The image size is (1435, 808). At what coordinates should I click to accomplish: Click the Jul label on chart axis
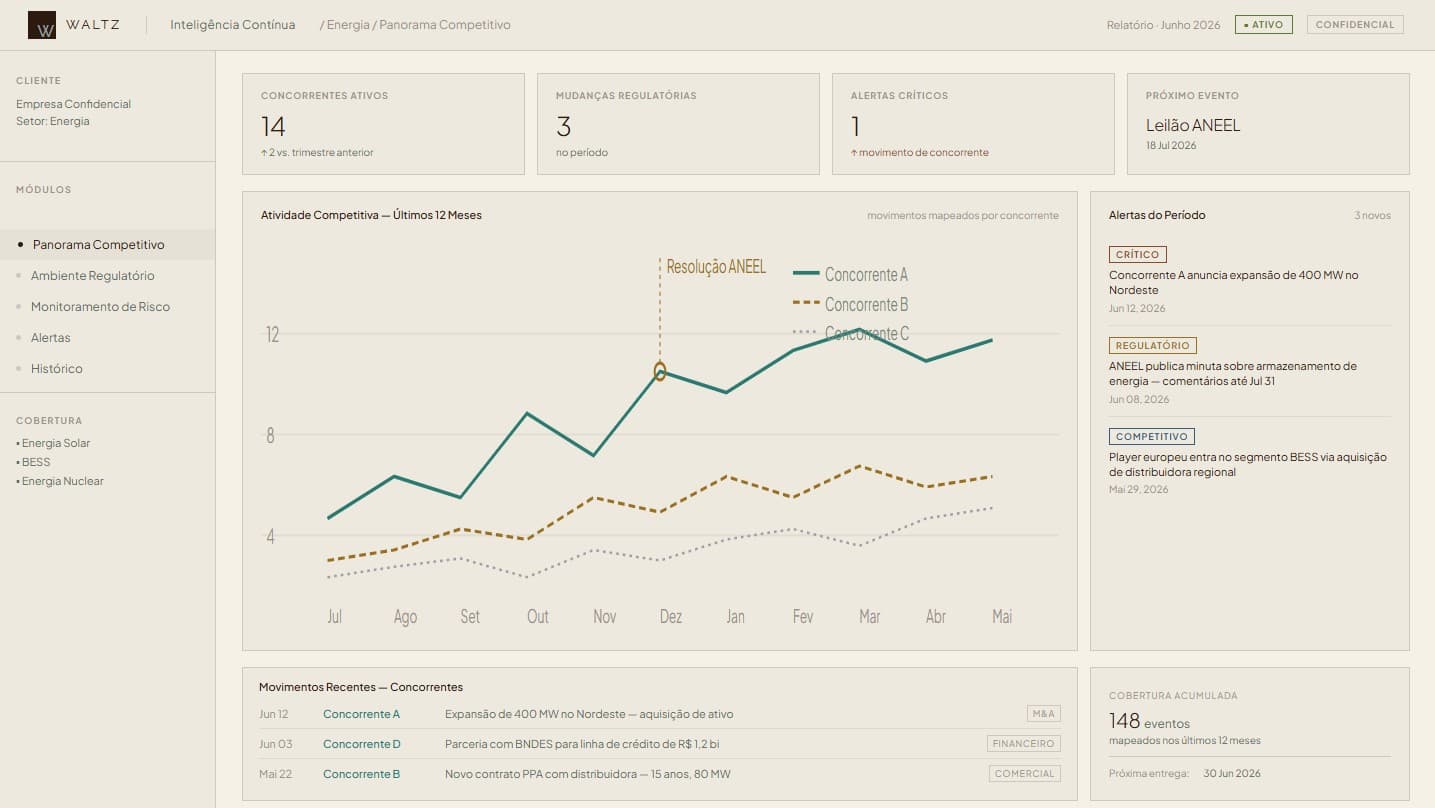334,616
